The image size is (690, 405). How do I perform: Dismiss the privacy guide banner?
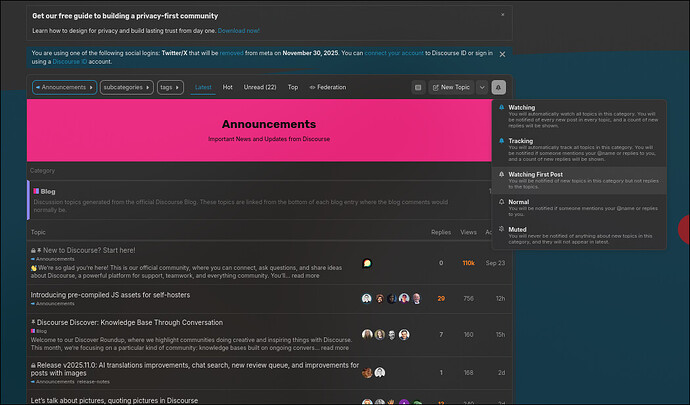tap(503, 15)
